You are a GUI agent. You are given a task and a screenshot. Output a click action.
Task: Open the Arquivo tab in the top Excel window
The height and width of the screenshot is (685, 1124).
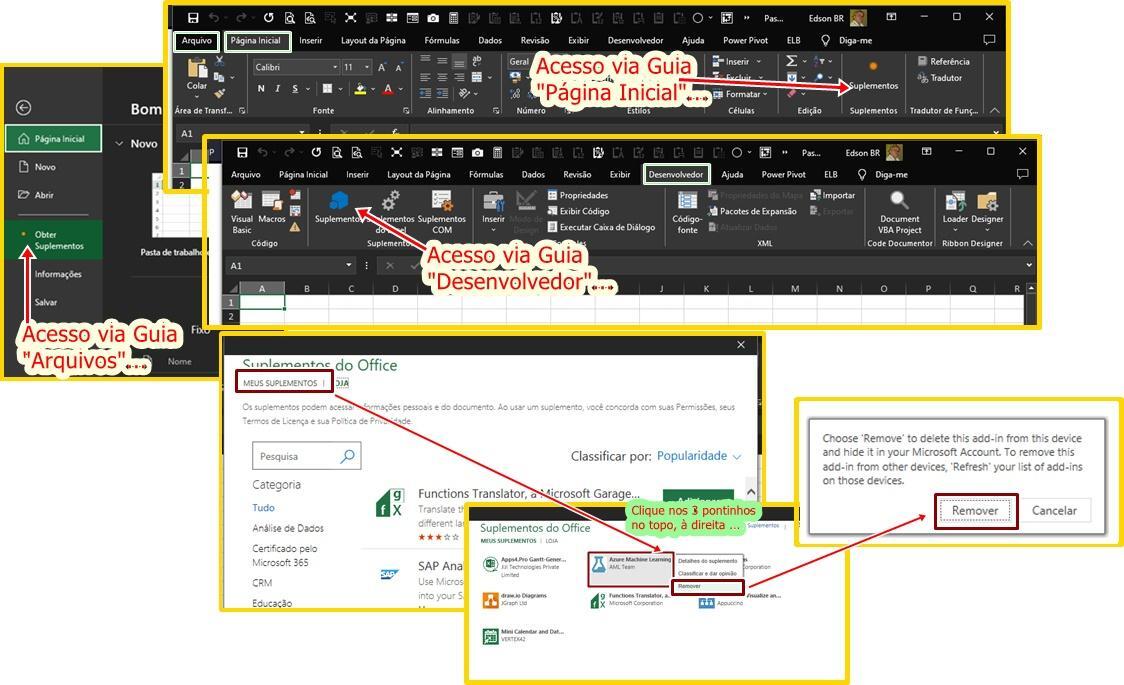[196, 41]
